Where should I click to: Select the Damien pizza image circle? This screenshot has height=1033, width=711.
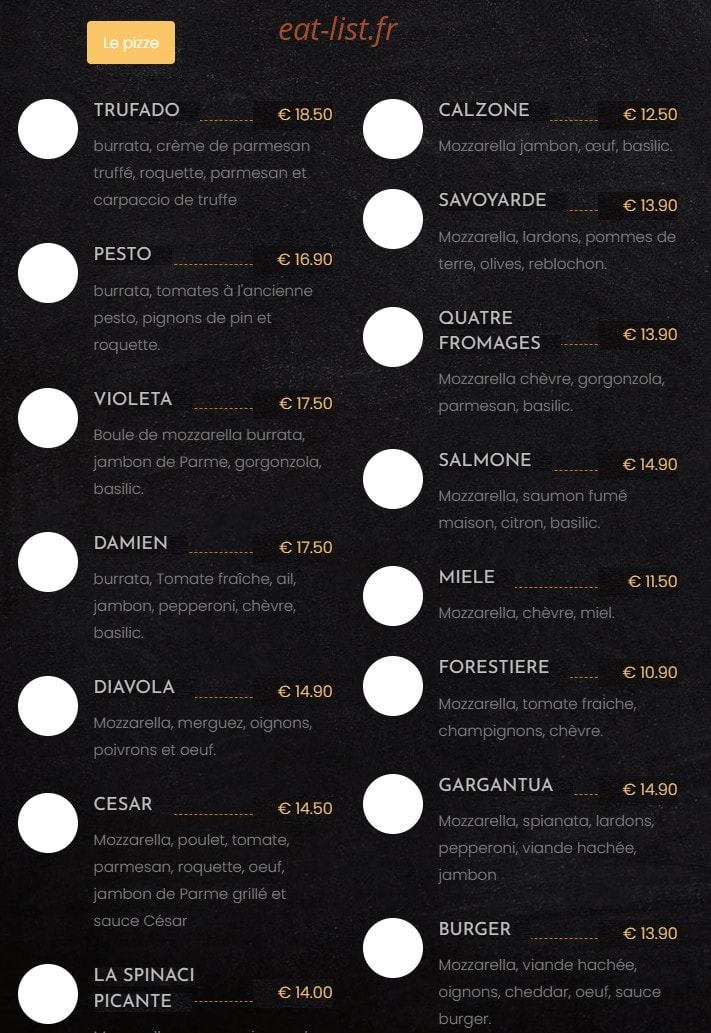[47, 562]
